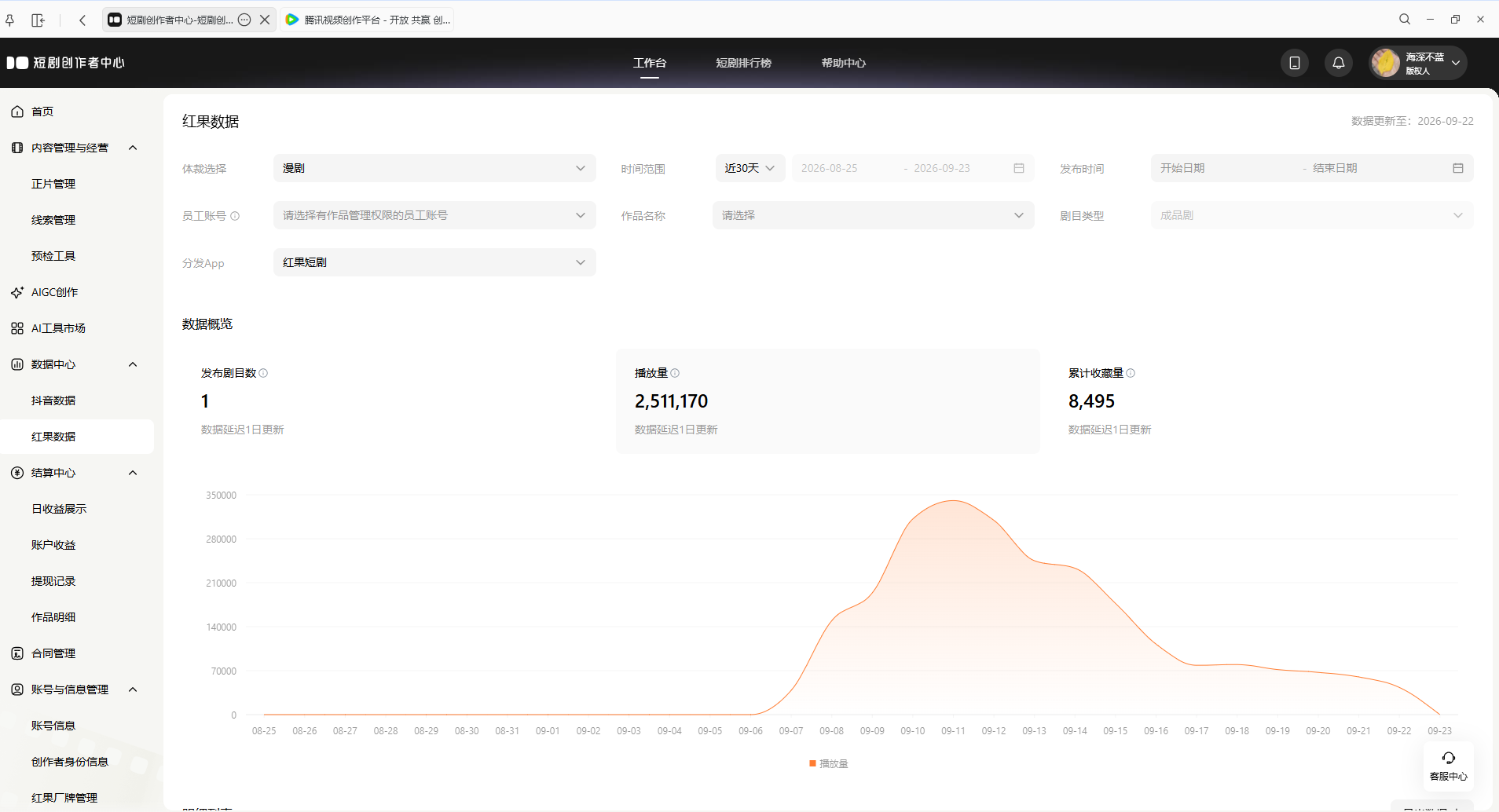This screenshot has width=1499, height=812.
Task: Click the browser search magnifier icon
Action: 1405,19
